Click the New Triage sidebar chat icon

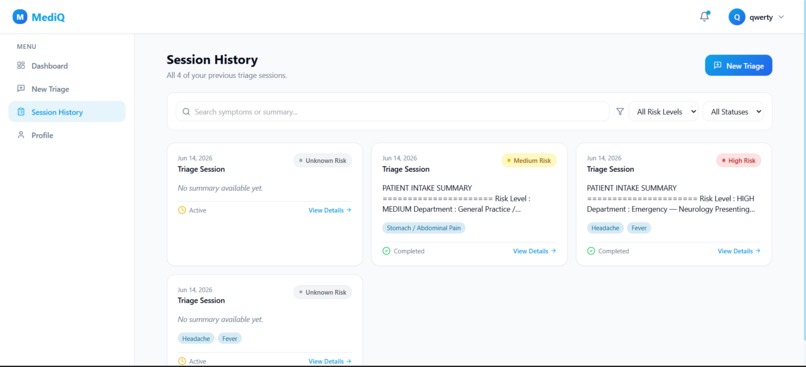(x=21, y=88)
